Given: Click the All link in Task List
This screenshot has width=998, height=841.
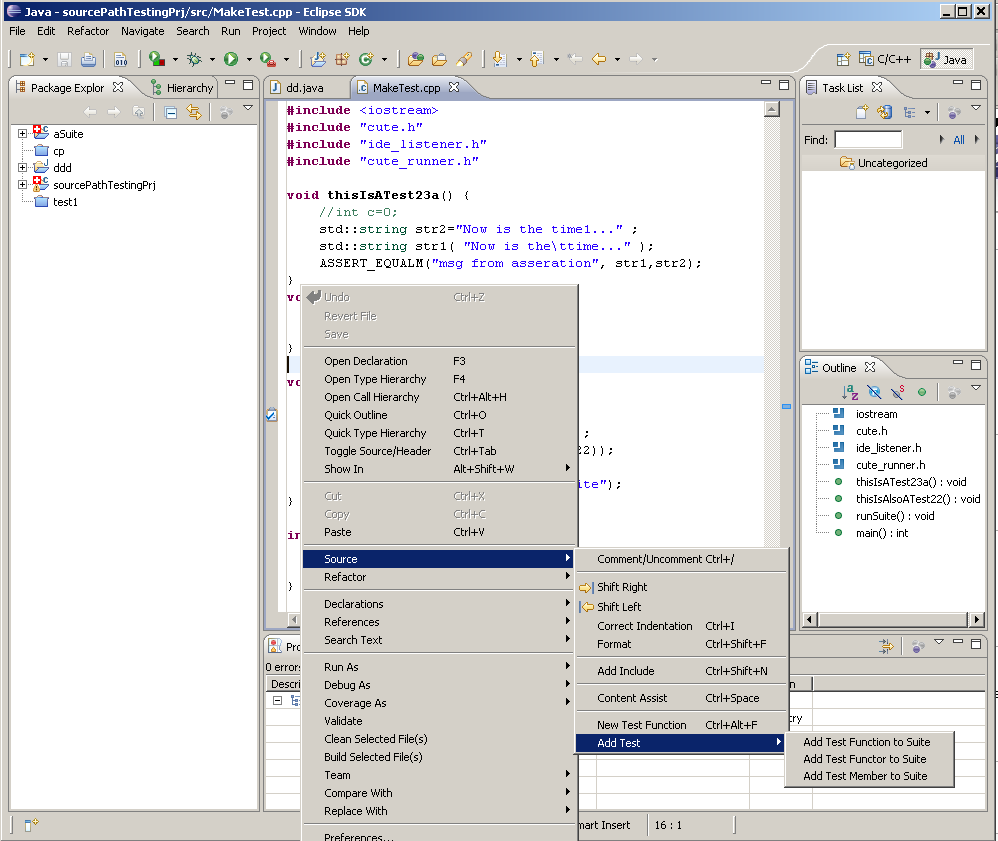Looking at the screenshot, I should point(959,139).
